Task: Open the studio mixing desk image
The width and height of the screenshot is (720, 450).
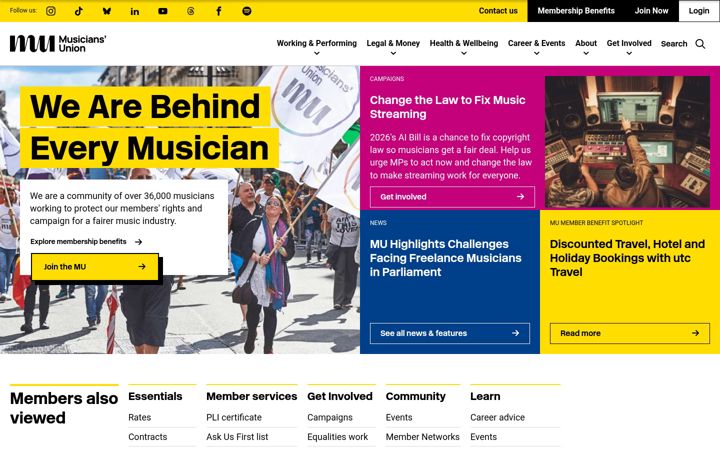Action: (x=627, y=141)
